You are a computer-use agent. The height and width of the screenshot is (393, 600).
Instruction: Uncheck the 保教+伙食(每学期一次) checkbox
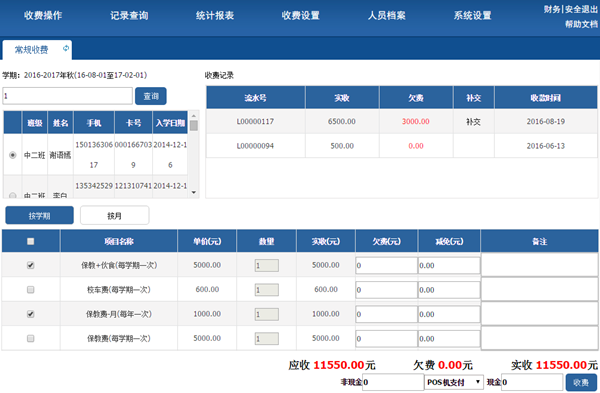31,265
